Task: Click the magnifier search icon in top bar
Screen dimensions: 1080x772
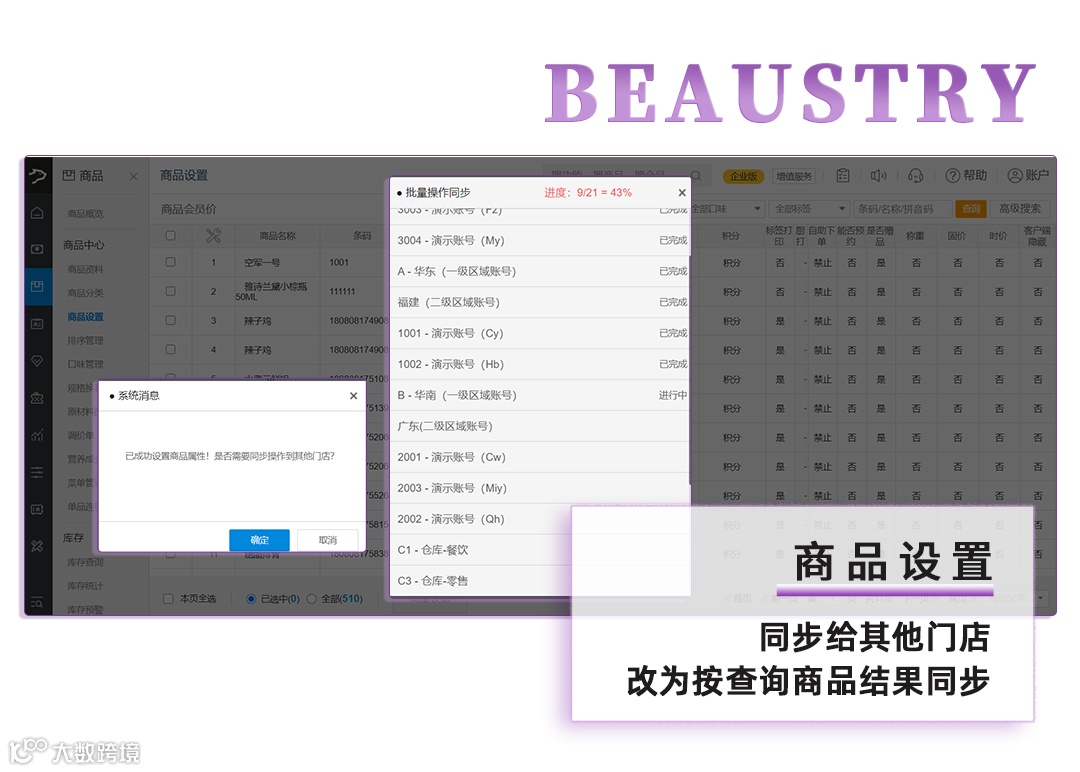Action: tap(696, 176)
